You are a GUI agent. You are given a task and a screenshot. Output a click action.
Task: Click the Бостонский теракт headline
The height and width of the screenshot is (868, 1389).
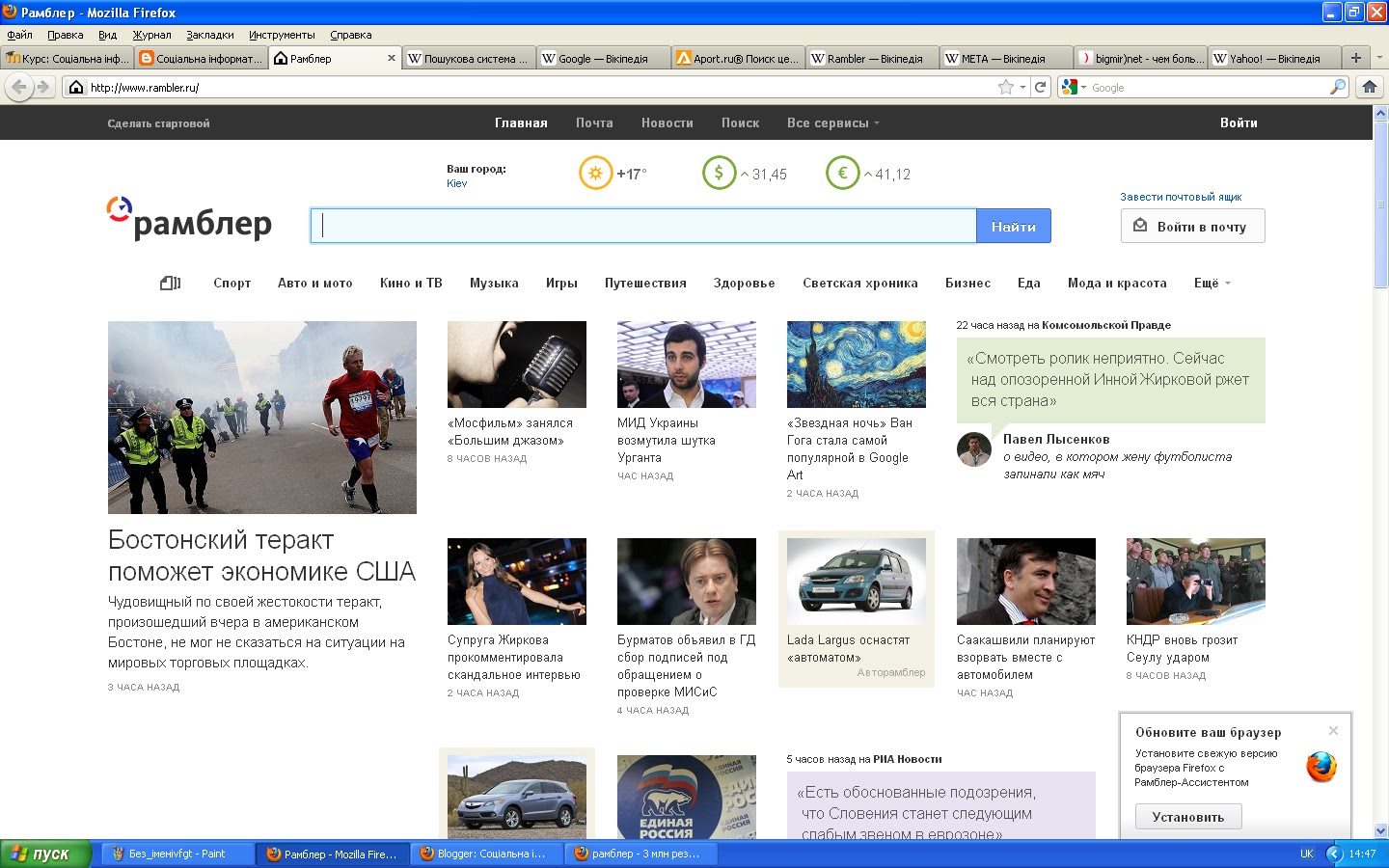point(261,556)
